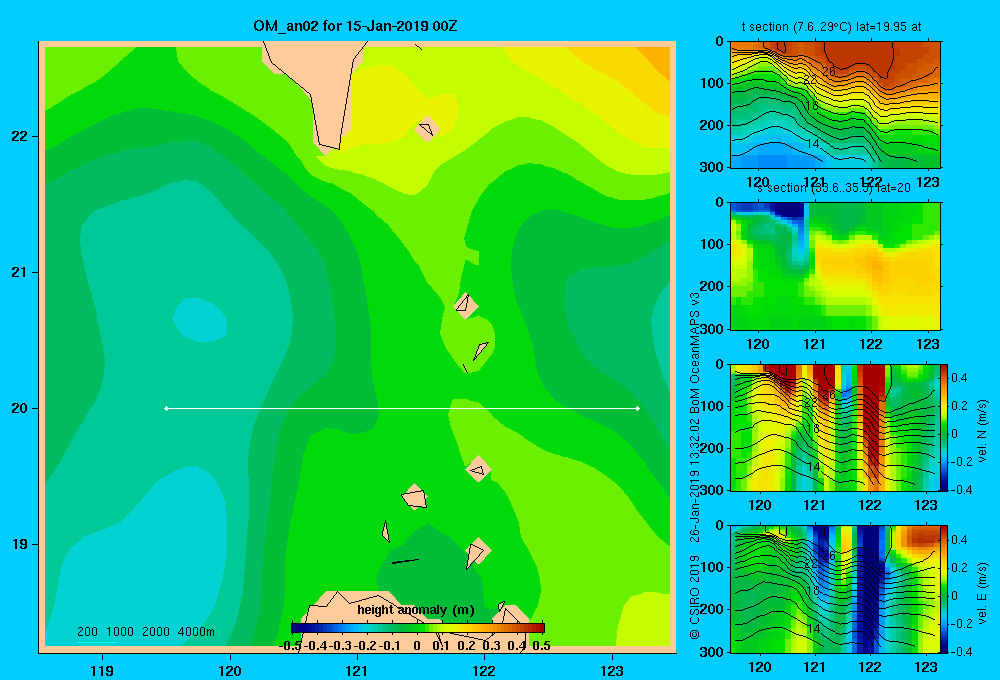Viewport: 1000px width, 680px height.
Task: Click latitude 20 label on main map axis
Action: point(20,408)
